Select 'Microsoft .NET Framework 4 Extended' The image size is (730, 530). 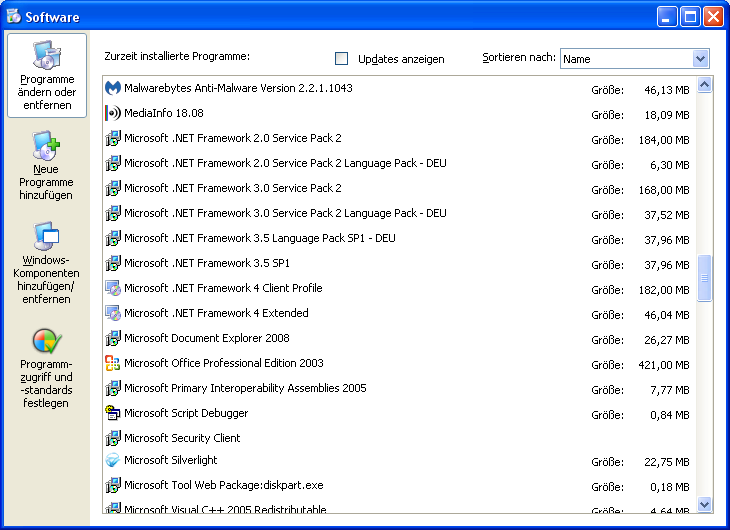click(x=399, y=313)
